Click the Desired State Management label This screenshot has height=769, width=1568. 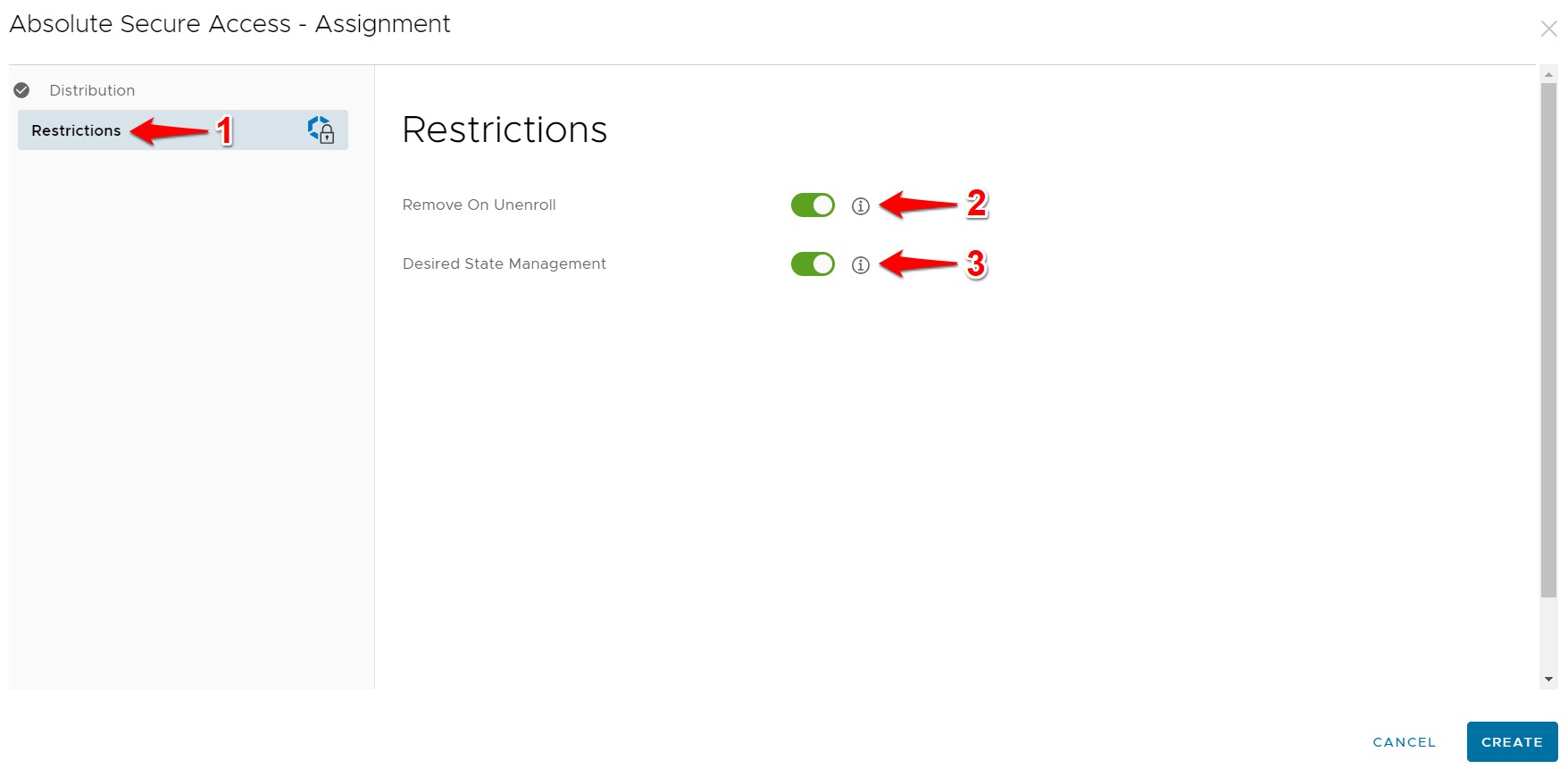click(504, 263)
